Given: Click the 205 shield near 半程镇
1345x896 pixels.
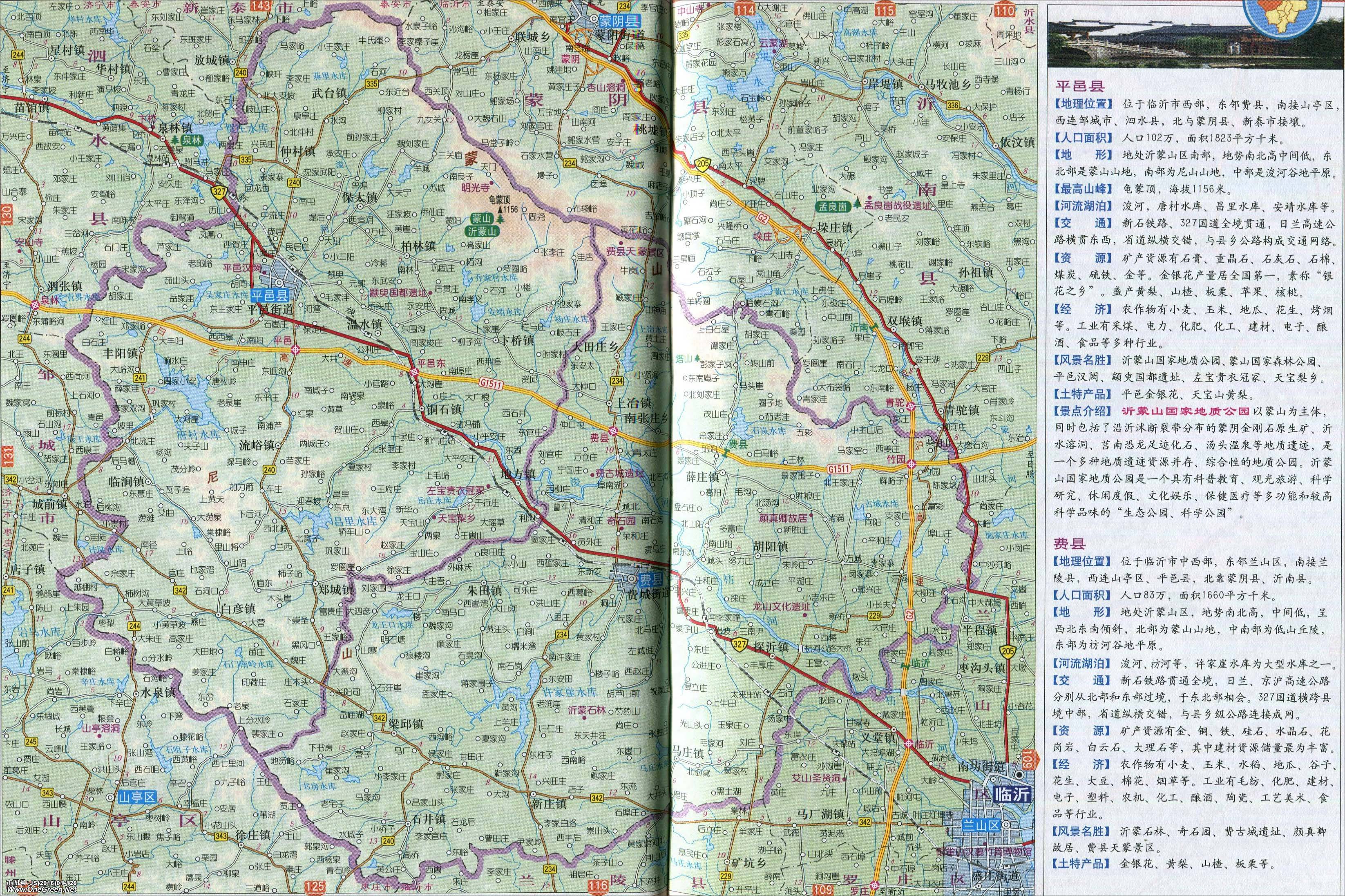Looking at the screenshot, I should [1008, 651].
